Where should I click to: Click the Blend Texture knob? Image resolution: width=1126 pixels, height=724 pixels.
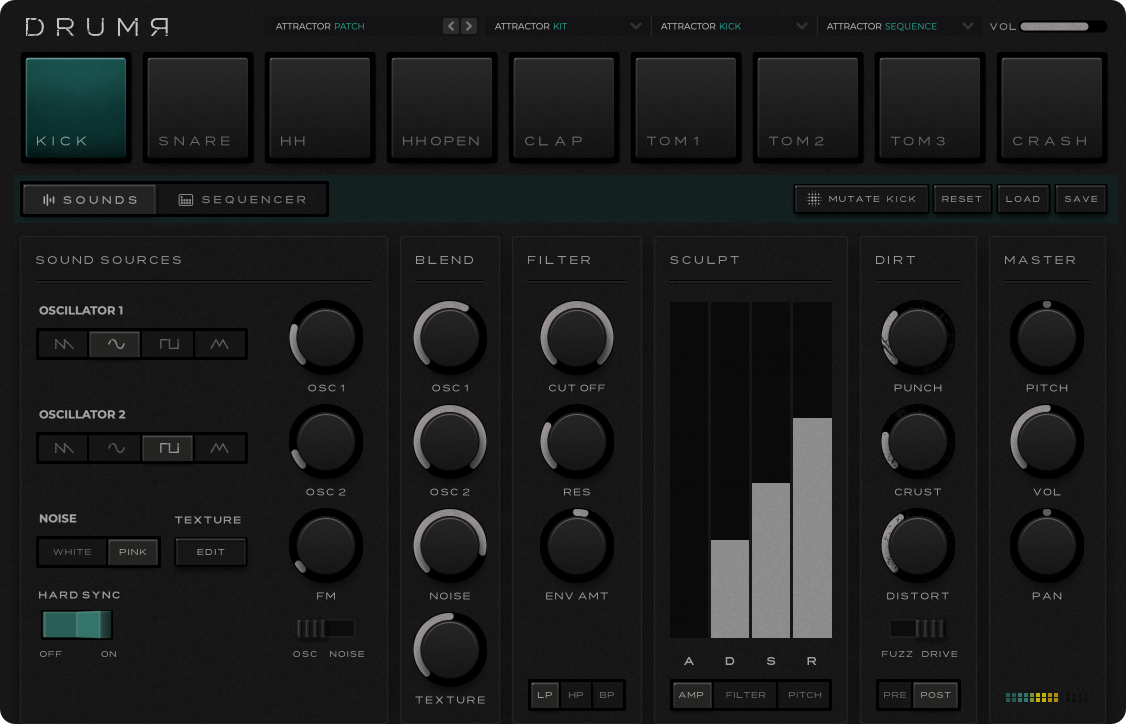click(450, 650)
